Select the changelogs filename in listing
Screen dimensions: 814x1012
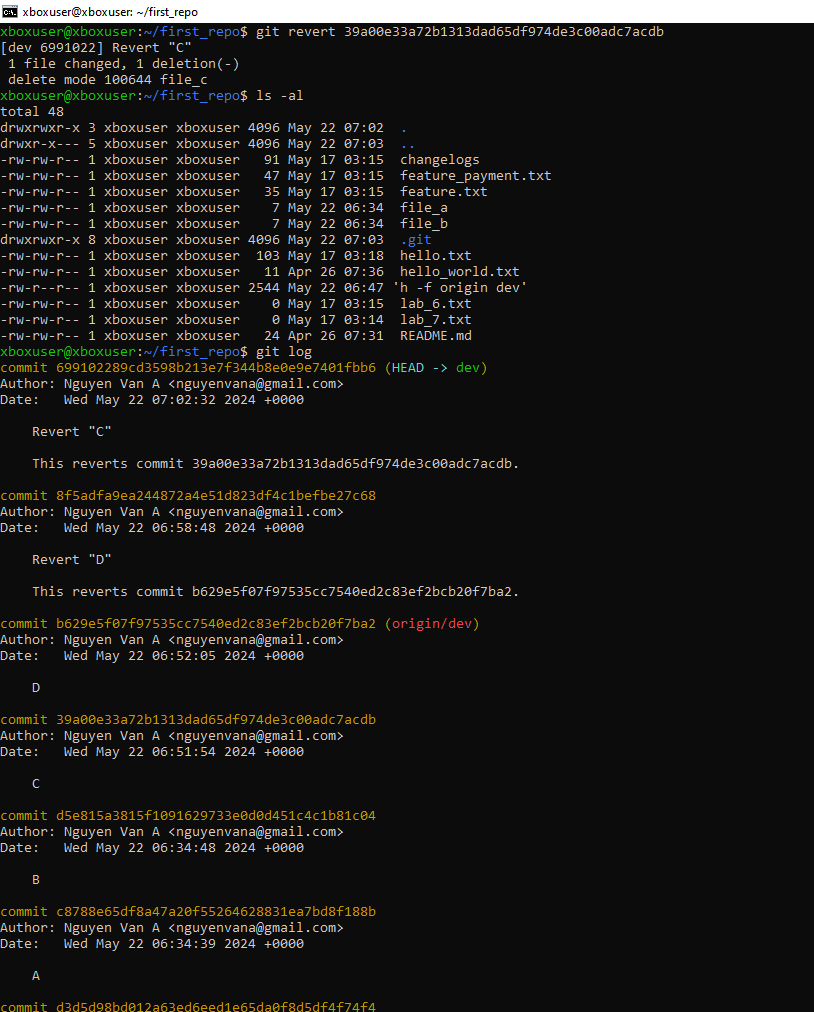point(439,160)
